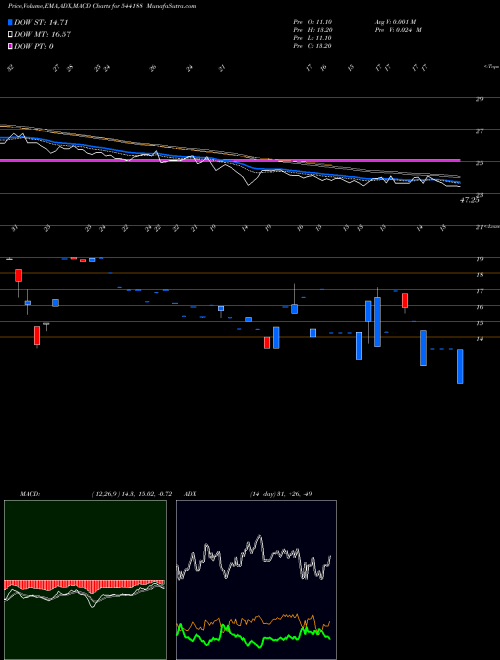Click the MACD panel title label
500x660 pixels.
pyautogui.click(x=29, y=494)
